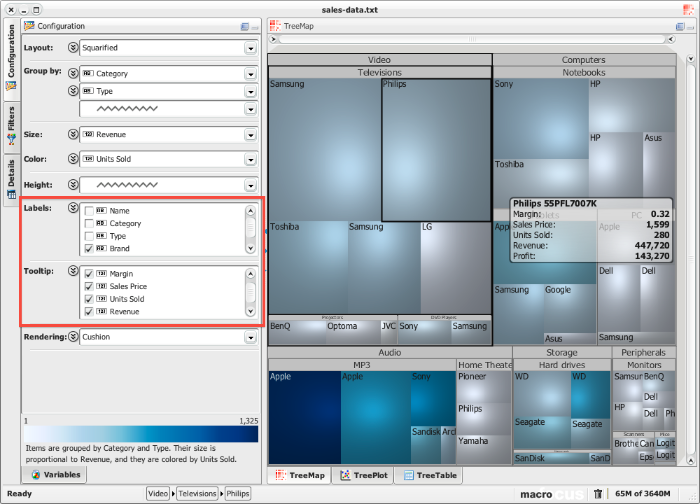Open the Layout Squarified dropdown
Screen dimensions: 700x504
click(250, 48)
